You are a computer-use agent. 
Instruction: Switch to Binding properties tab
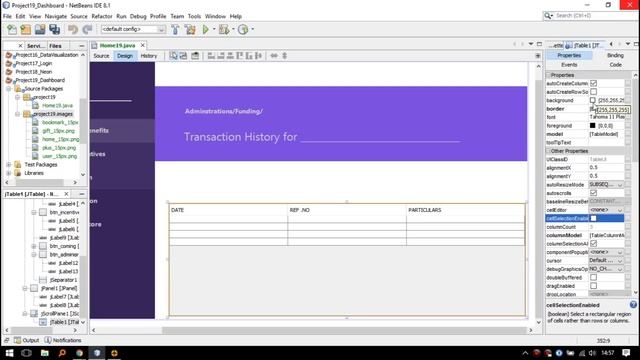[x=615, y=55]
